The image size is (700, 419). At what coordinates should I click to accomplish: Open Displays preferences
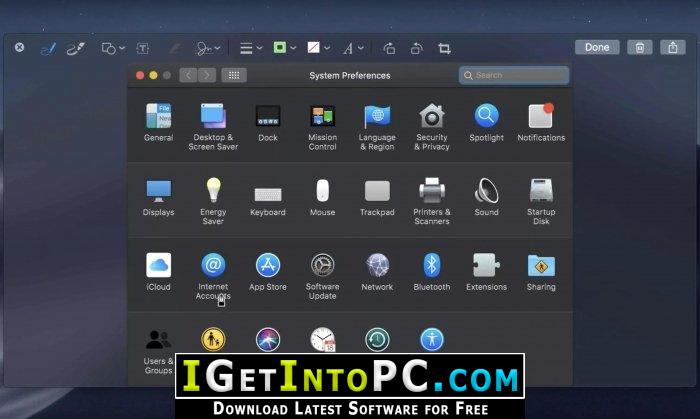tap(158, 198)
